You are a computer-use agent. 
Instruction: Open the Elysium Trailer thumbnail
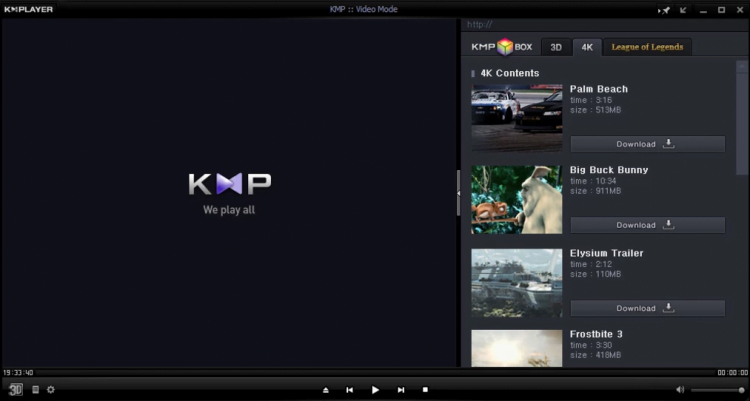(x=517, y=283)
